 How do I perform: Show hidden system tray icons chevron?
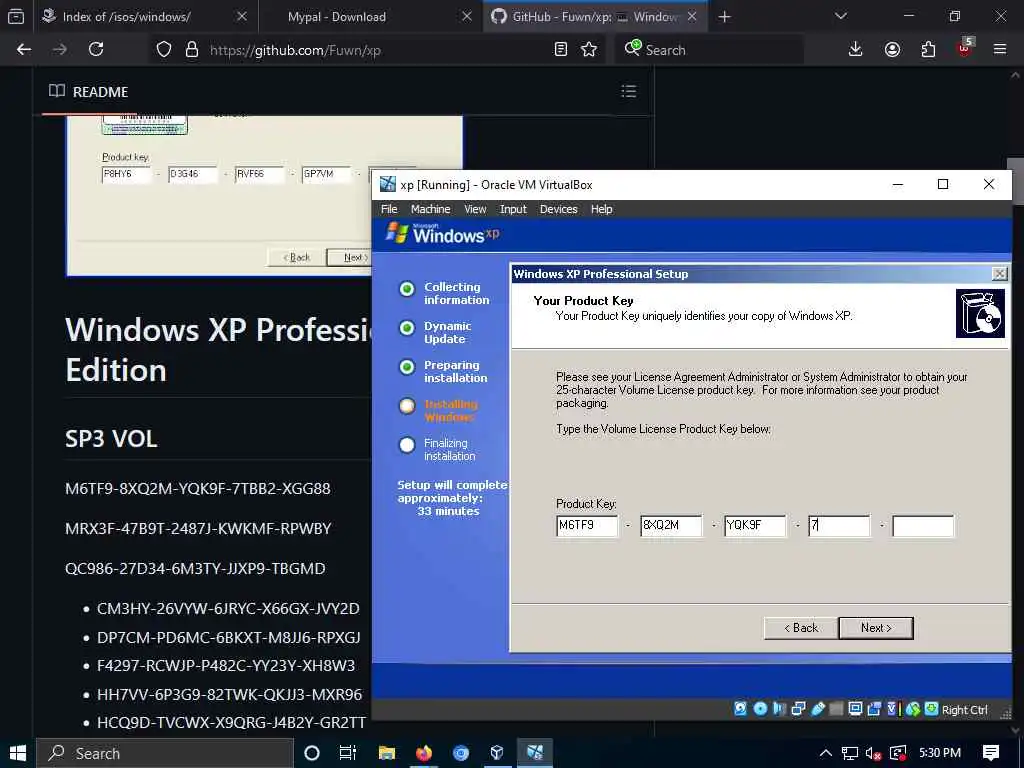(825, 754)
